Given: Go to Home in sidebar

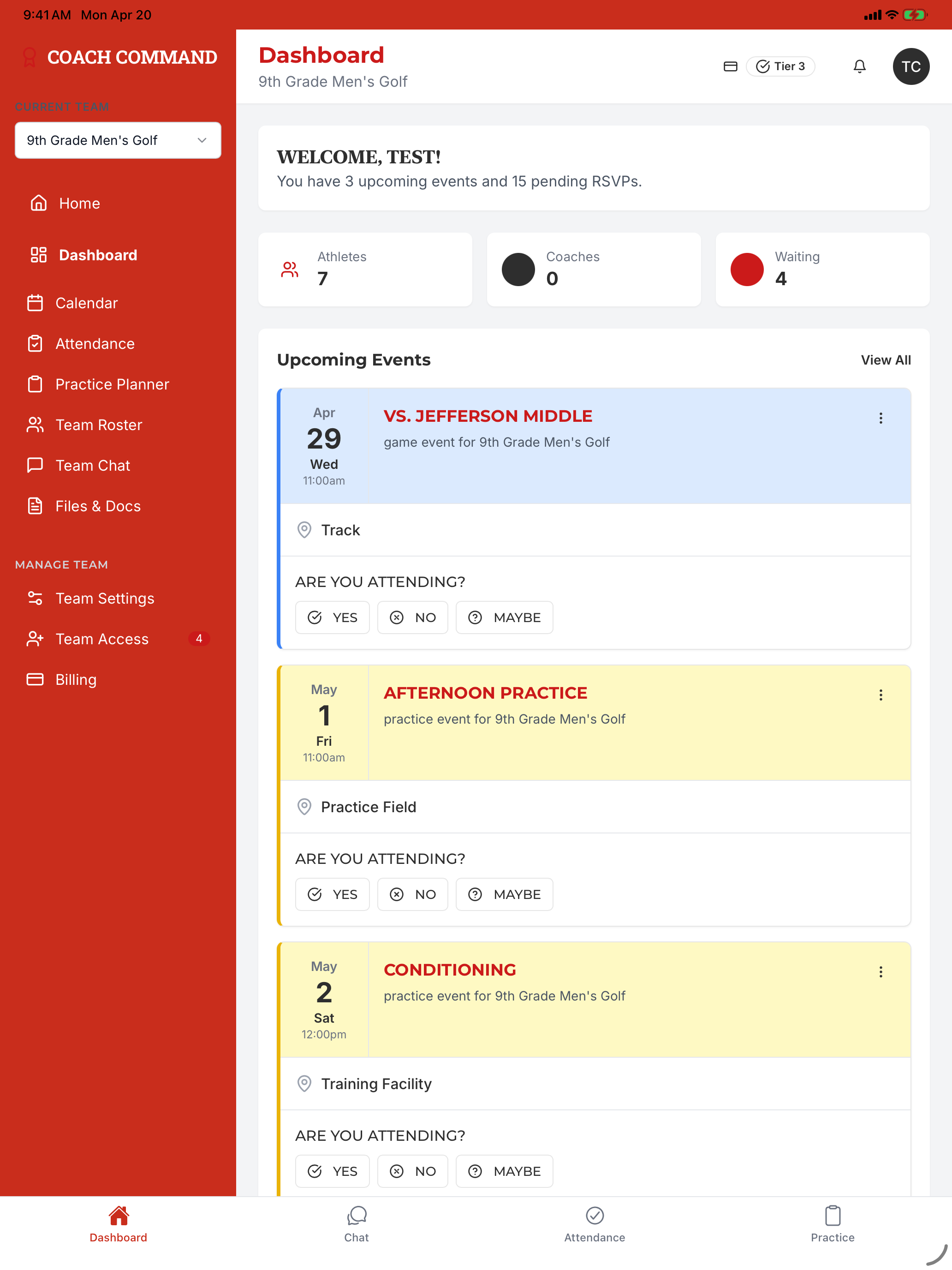Looking at the screenshot, I should (79, 203).
